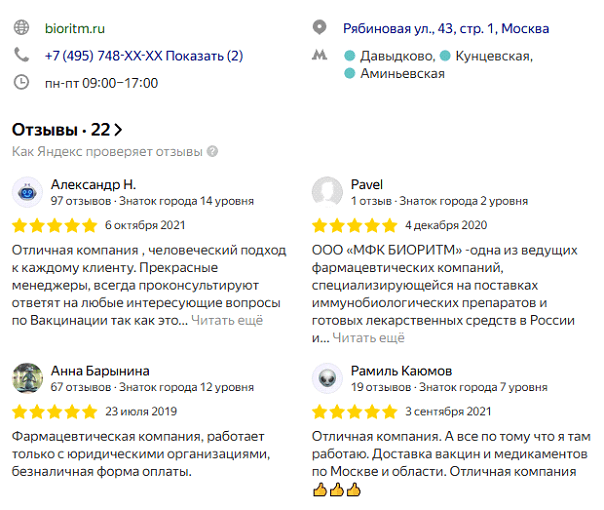The height and width of the screenshot is (510, 604).
Task: Click Как Яндекс проверяет отзывы link
Action: point(106,152)
